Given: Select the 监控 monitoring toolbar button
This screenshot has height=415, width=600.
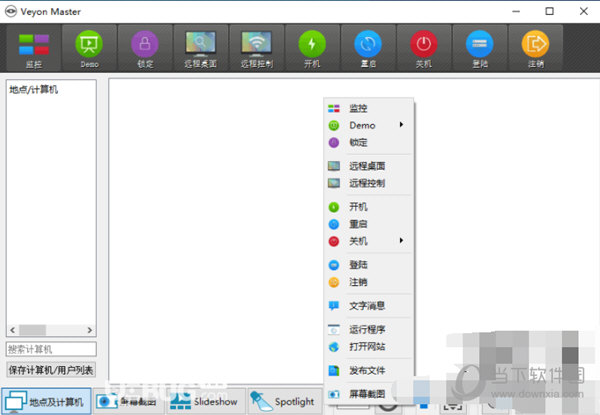Looking at the screenshot, I should [x=34, y=48].
